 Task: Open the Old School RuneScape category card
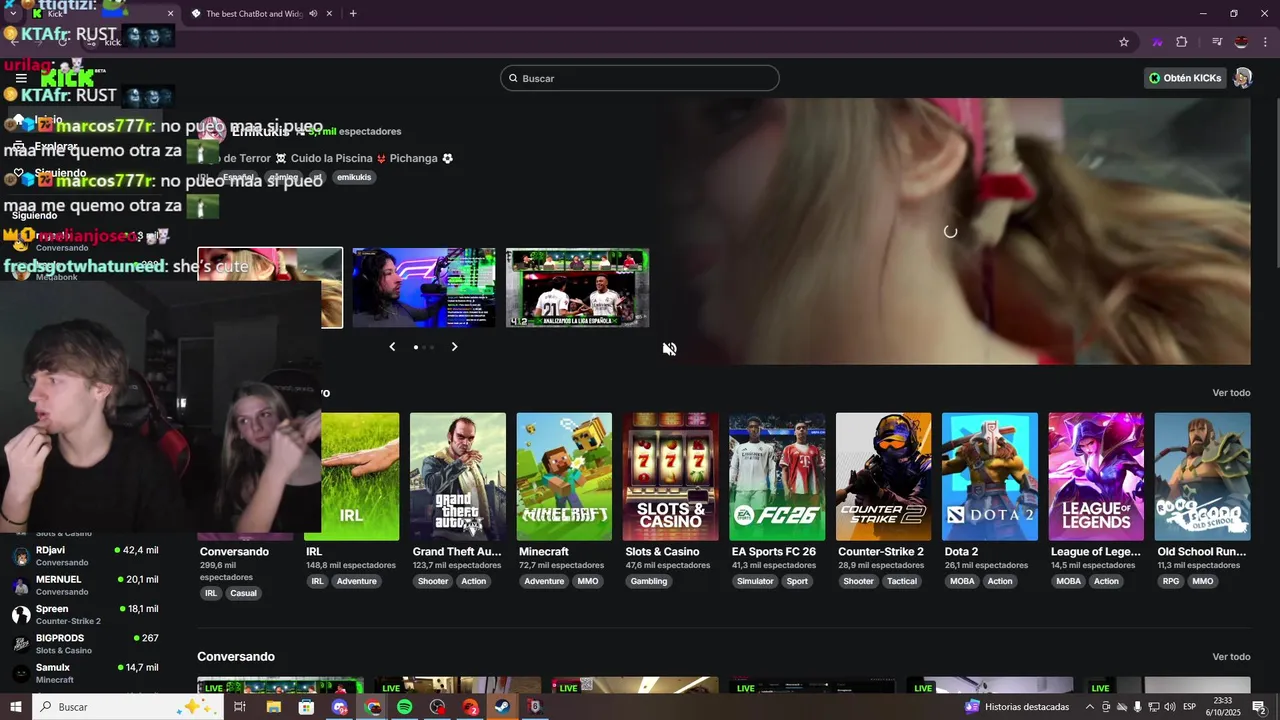(x=1203, y=477)
